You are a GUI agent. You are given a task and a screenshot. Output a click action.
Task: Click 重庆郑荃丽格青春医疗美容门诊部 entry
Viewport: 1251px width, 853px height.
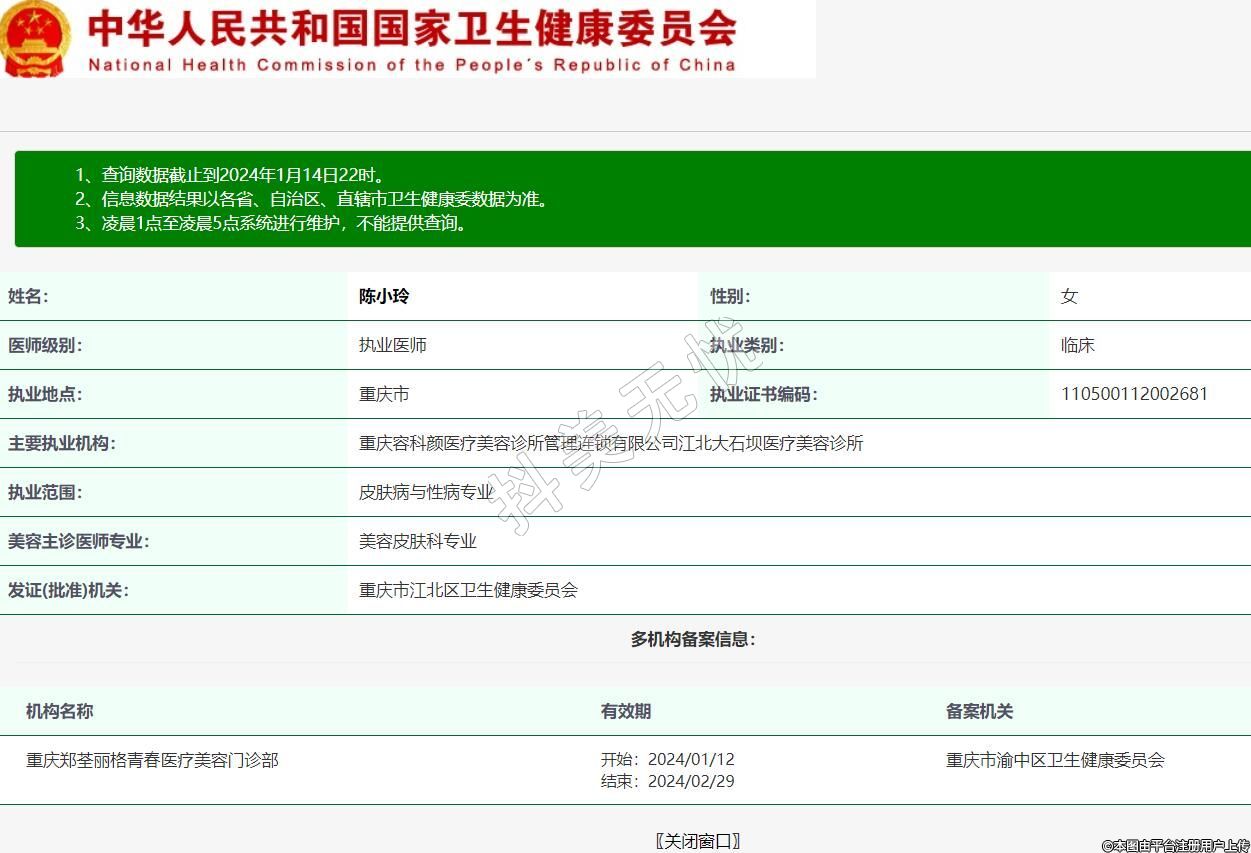pyautogui.click(x=152, y=760)
